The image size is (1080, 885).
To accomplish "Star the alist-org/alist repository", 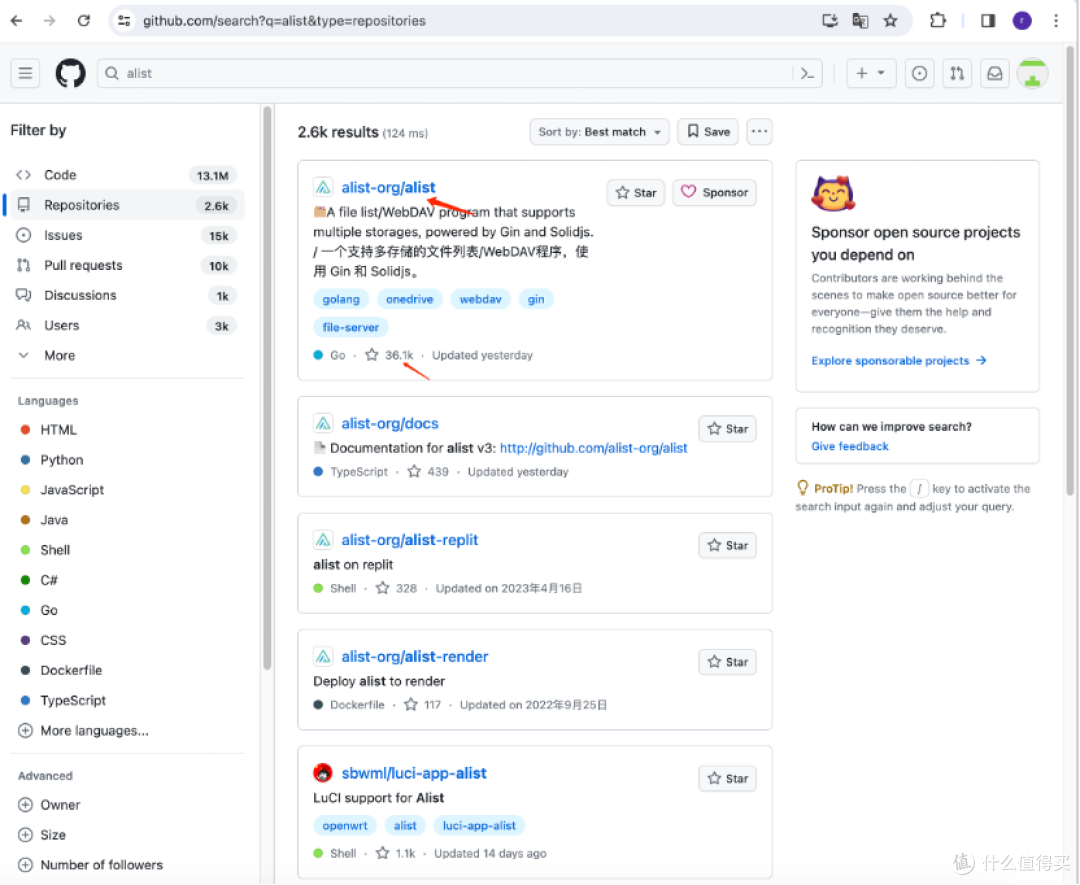I will (x=636, y=192).
